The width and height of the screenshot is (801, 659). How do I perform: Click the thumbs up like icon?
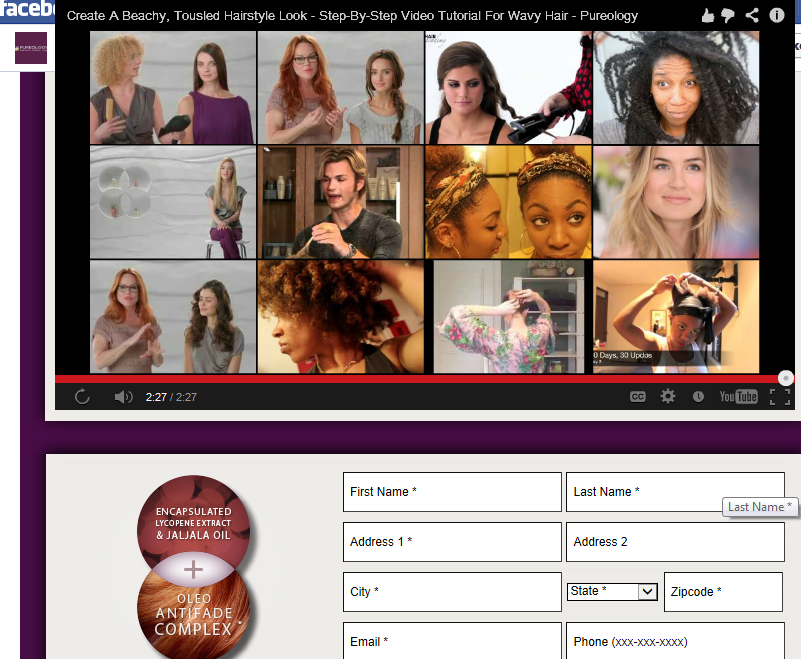(708, 16)
